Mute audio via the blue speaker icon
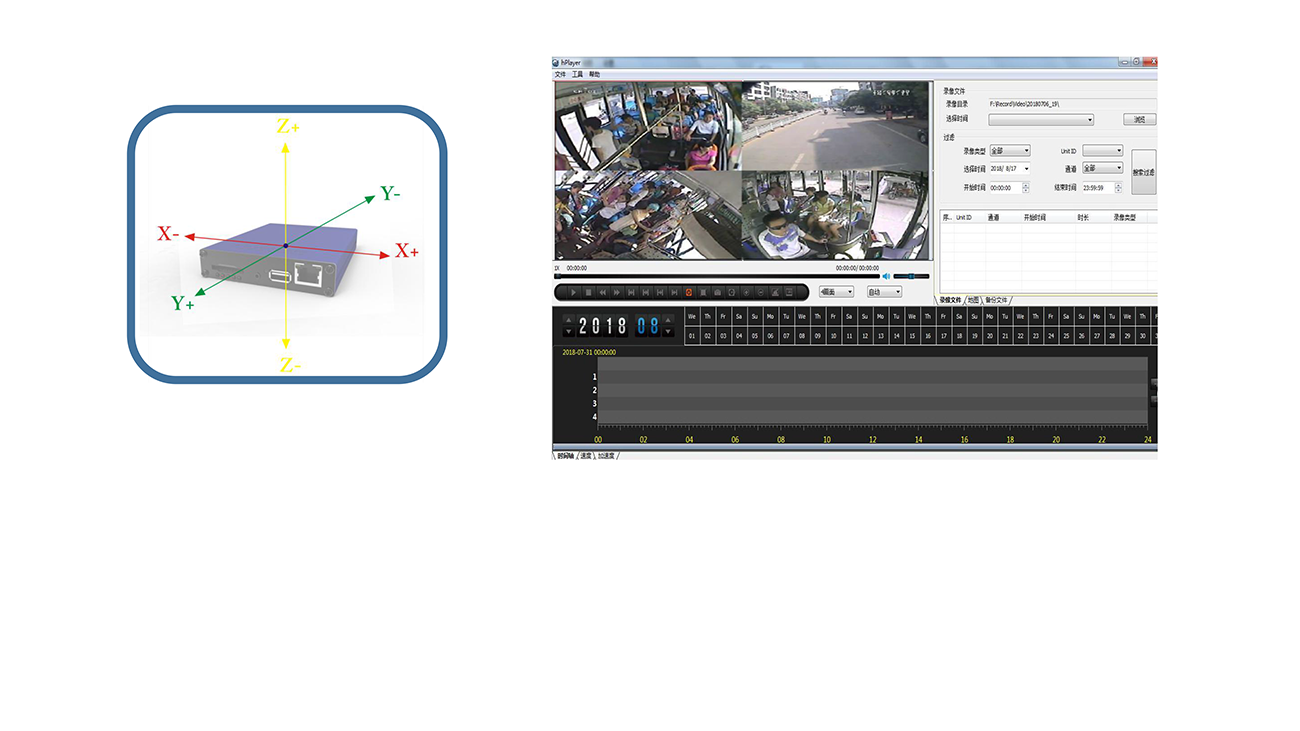 pos(886,276)
